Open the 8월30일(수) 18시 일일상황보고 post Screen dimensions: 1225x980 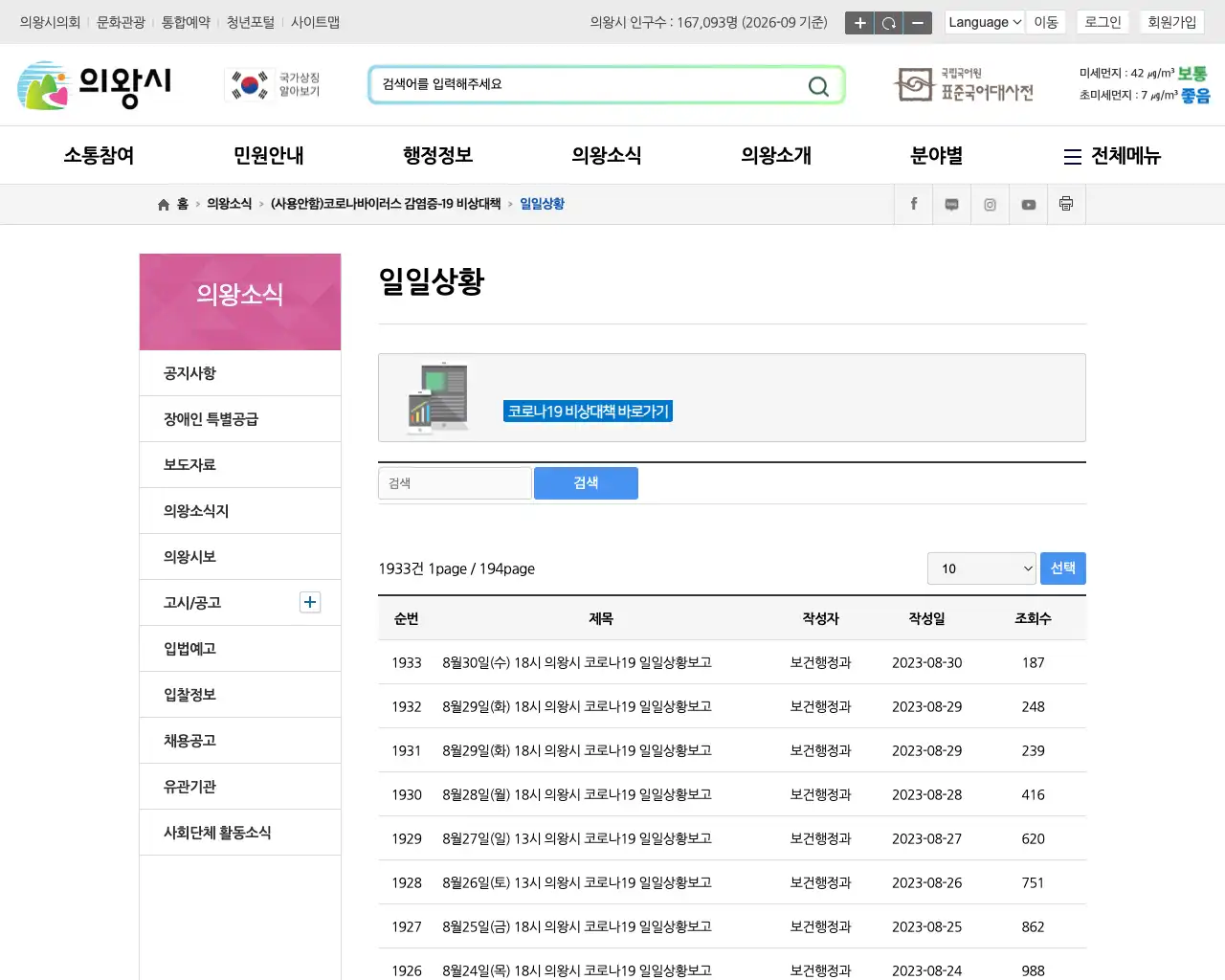point(577,662)
